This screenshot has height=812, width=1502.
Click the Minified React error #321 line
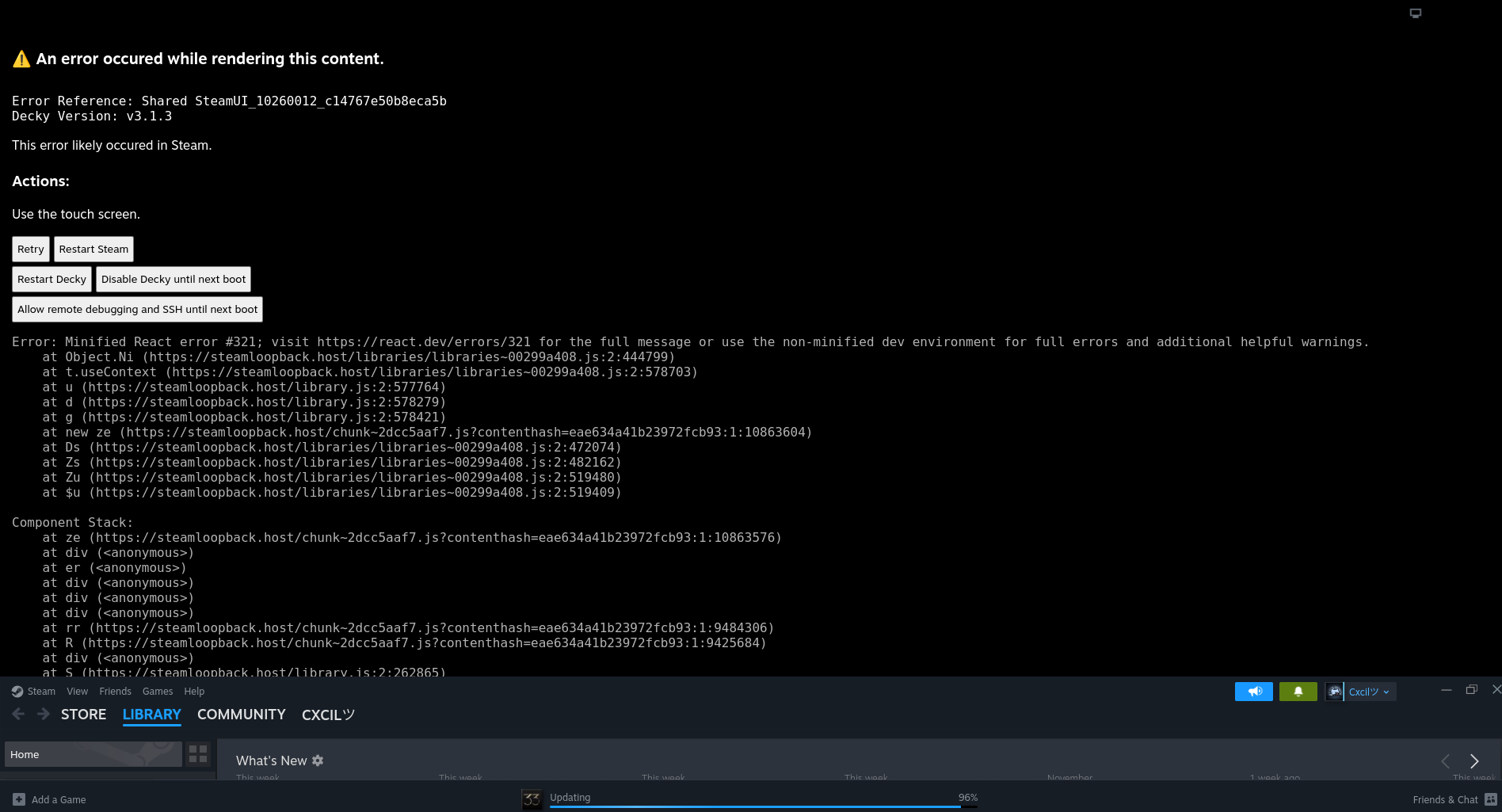(x=690, y=341)
